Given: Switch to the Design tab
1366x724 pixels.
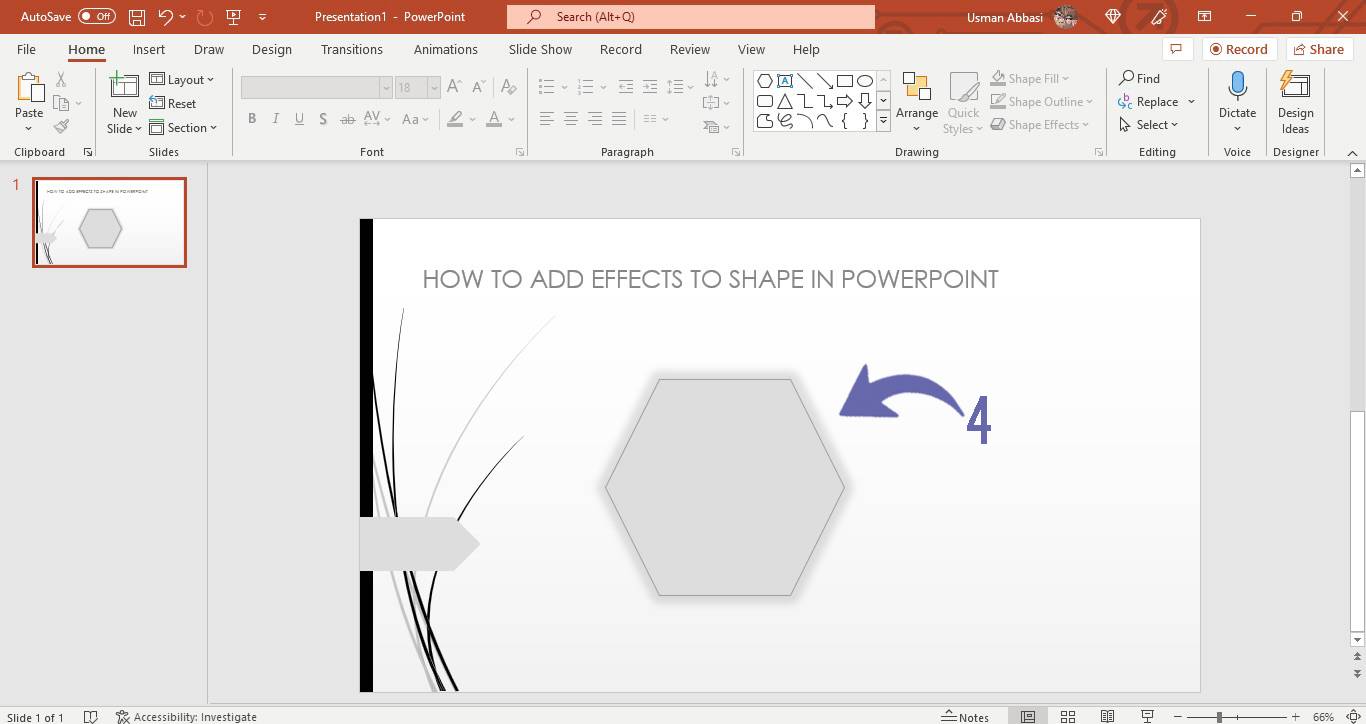Looking at the screenshot, I should click(272, 49).
